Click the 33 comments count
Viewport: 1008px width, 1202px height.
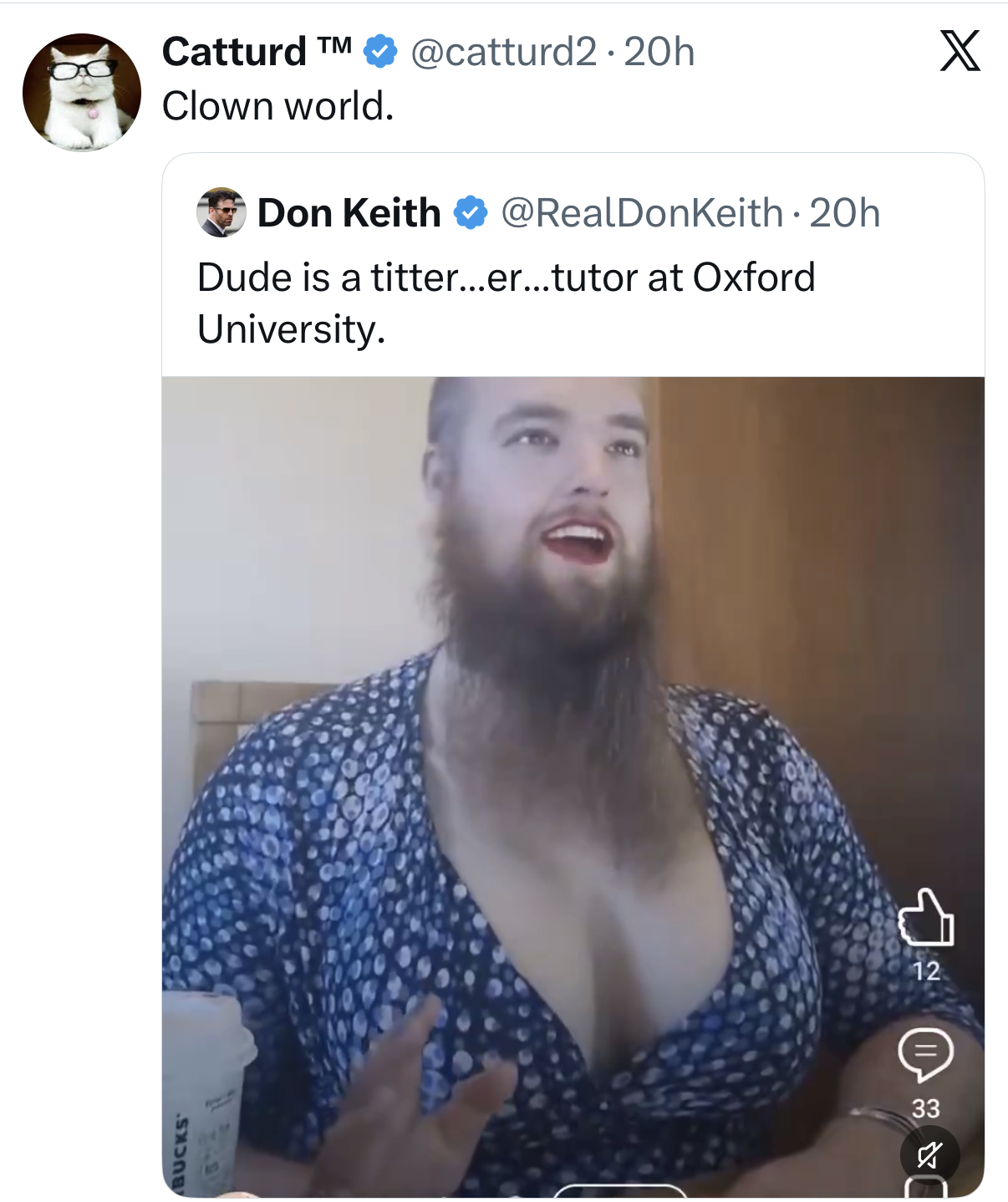(926, 1108)
